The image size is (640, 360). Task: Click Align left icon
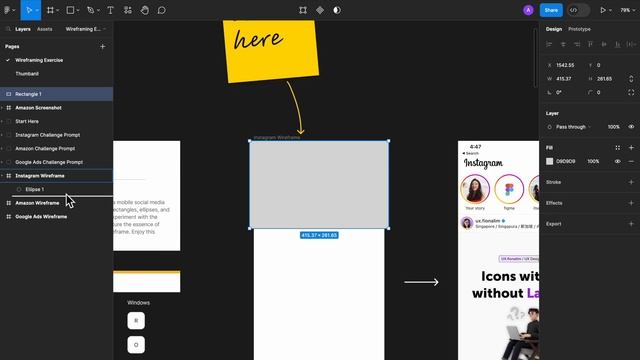(x=549, y=44)
